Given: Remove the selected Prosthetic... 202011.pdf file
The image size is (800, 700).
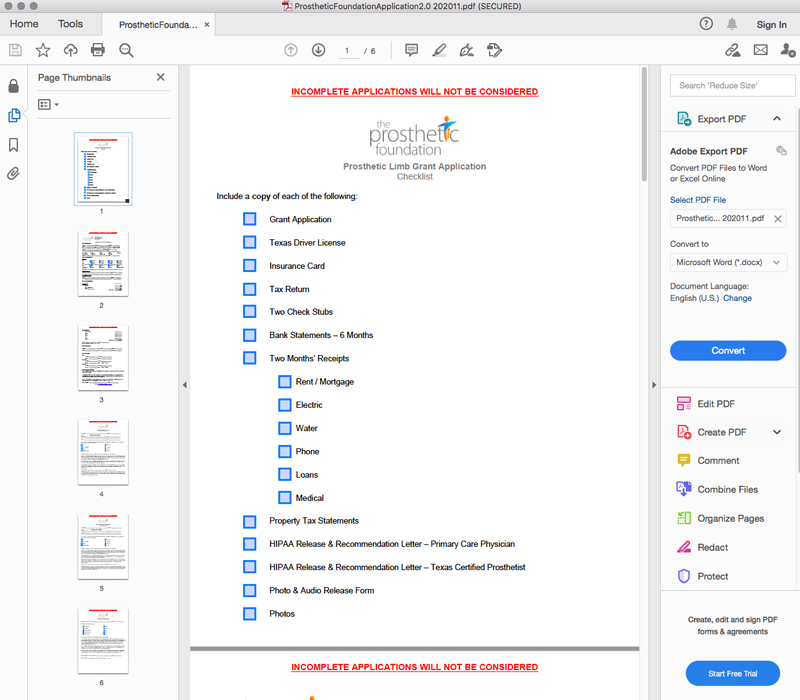Looking at the screenshot, I should 778,219.
